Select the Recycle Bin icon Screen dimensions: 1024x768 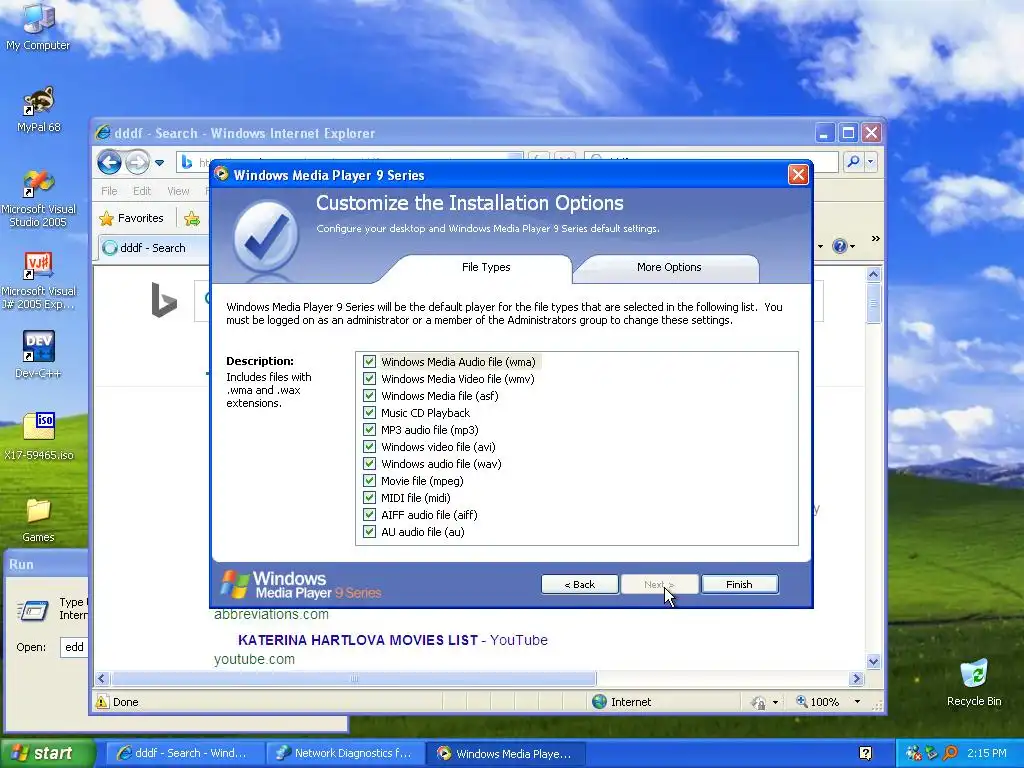pos(974,683)
